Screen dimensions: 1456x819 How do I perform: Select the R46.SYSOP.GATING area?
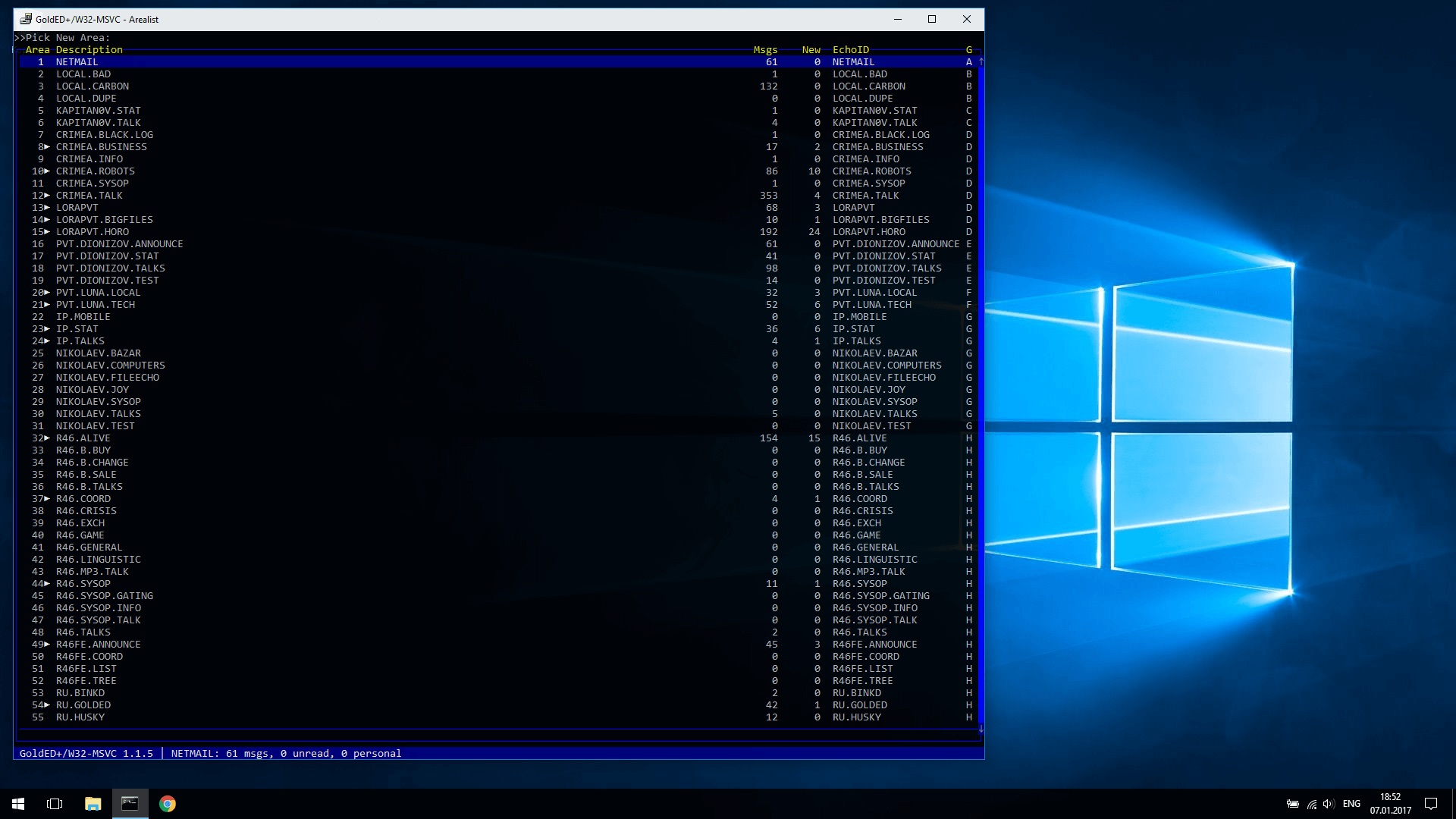coord(498,596)
